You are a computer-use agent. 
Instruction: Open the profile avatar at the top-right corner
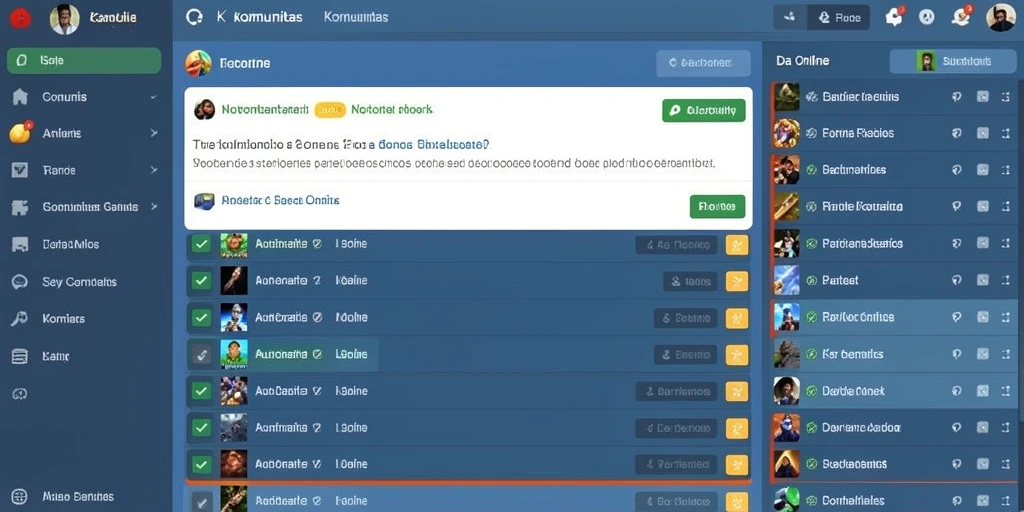point(1000,18)
